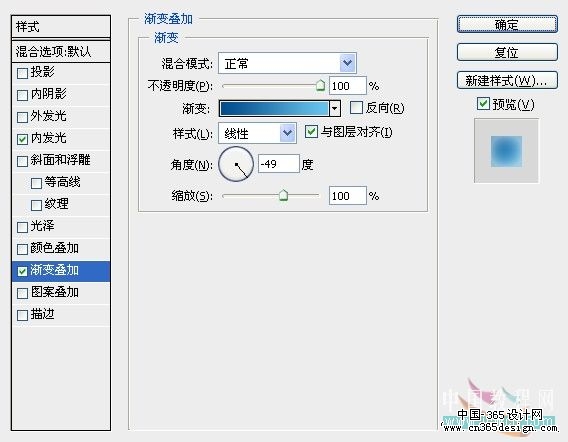The image size is (568, 442).
Task: Click the opacity slider handle
Action: point(320,86)
